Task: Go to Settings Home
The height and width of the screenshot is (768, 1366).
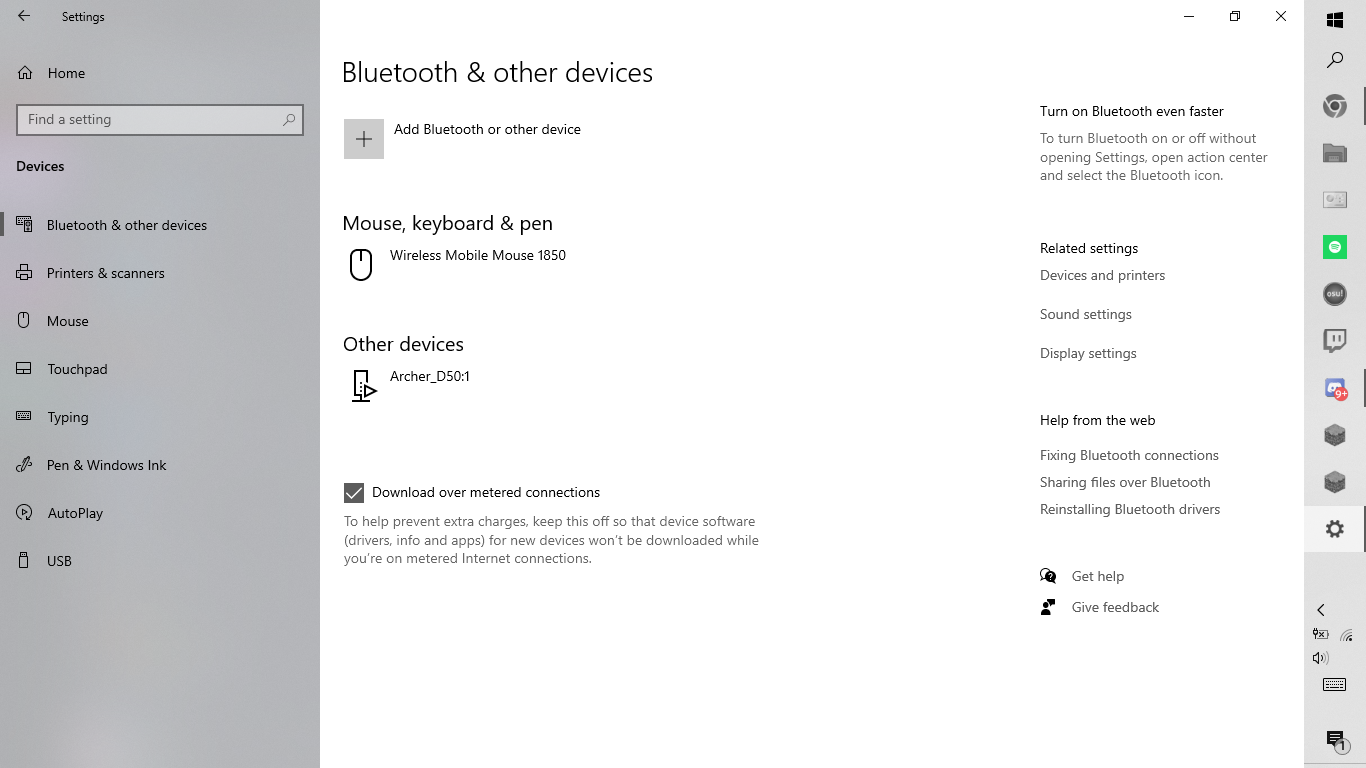Action: pyautogui.click(x=160, y=73)
